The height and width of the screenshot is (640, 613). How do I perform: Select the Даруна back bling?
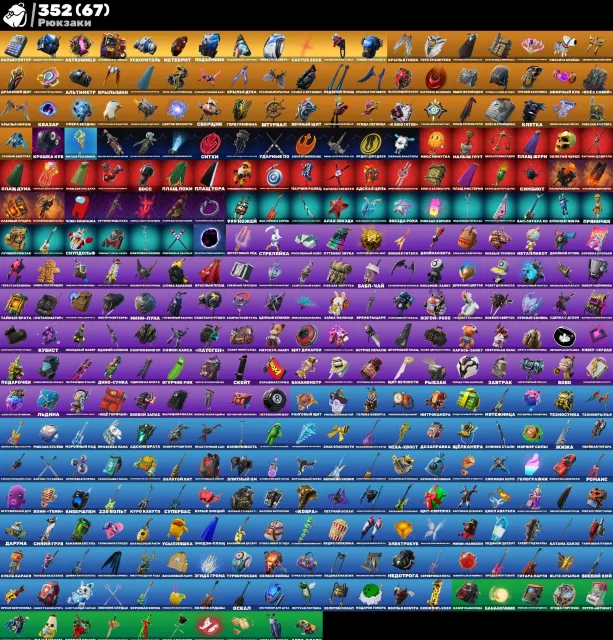(x=16, y=530)
